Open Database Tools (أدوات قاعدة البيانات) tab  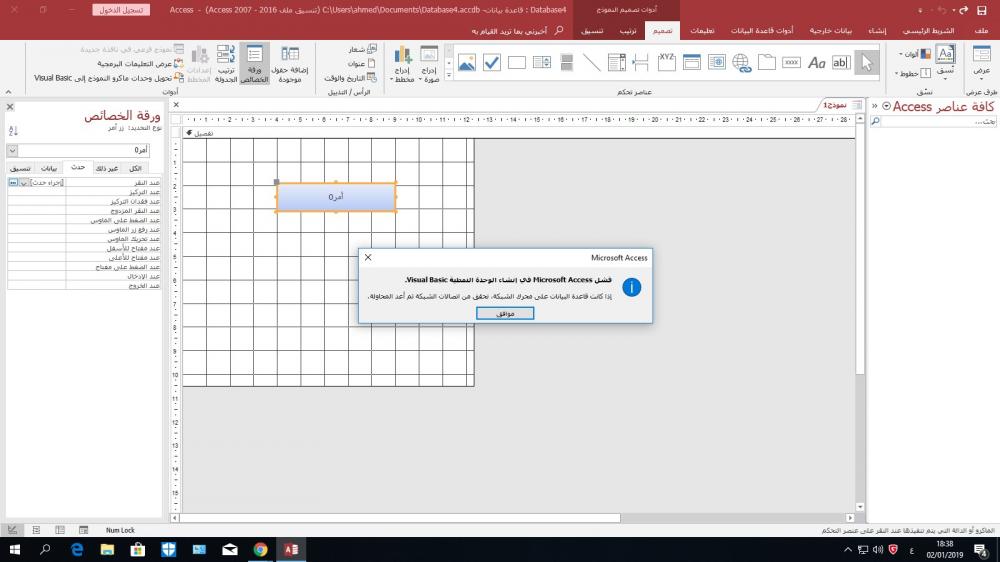[x=761, y=31]
